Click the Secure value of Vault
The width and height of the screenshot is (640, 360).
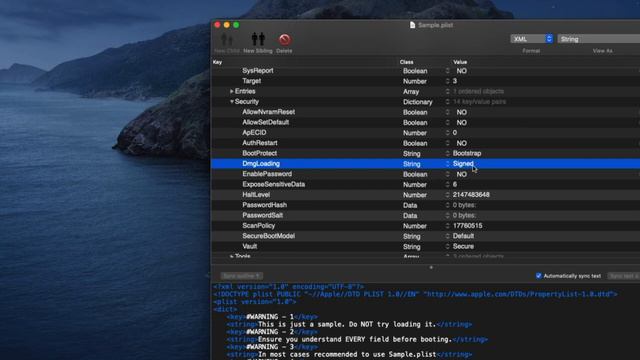[x=463, y=246]
